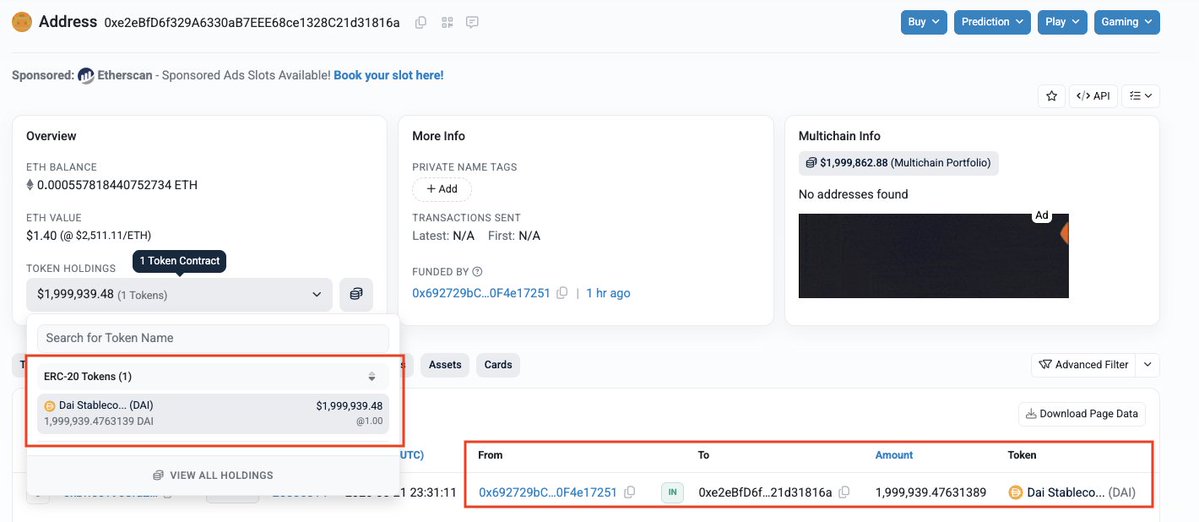
Task: Switch to the Assets tab
Action: [445, 365]
